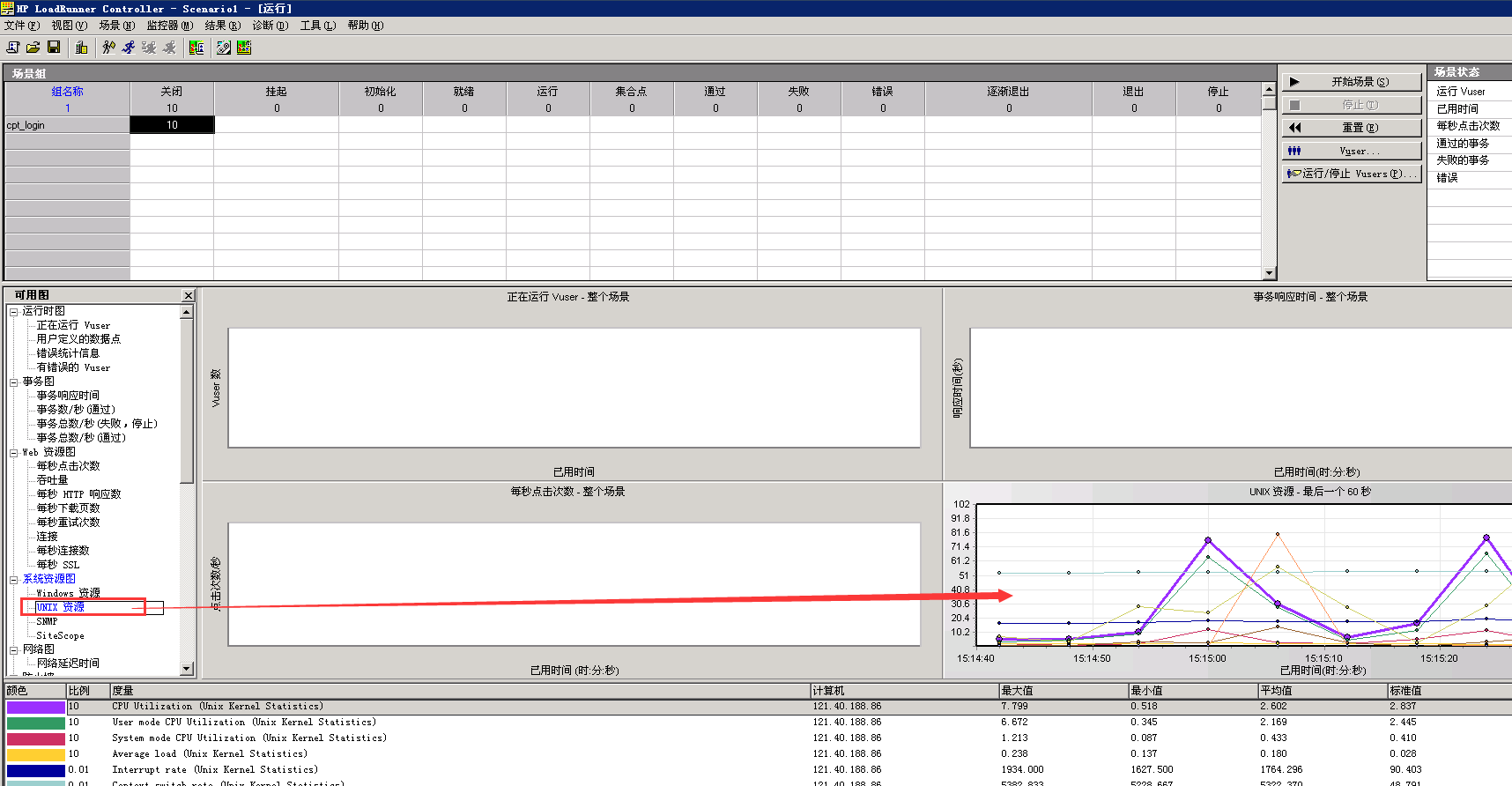Click the grey stop Vusers icon
Screen dimensions: 1512x786
pyautogui.click(x=169, y=47)
